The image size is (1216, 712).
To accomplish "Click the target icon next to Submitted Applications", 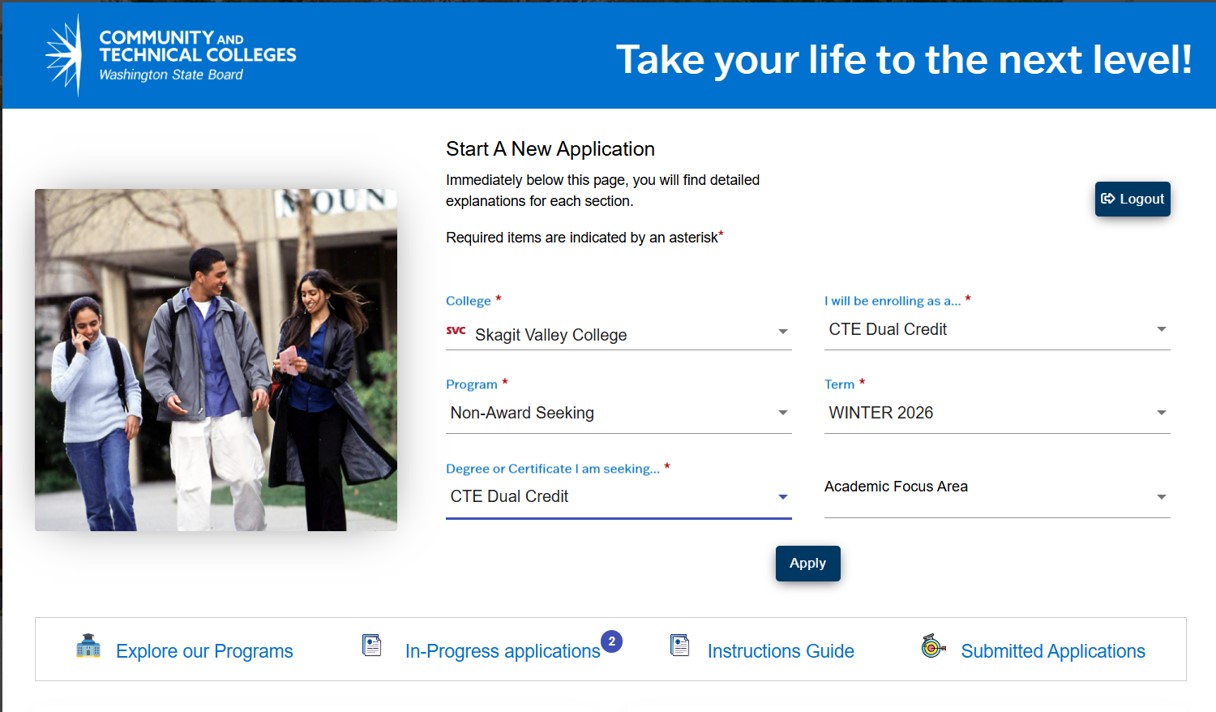I will coord(930,648).
